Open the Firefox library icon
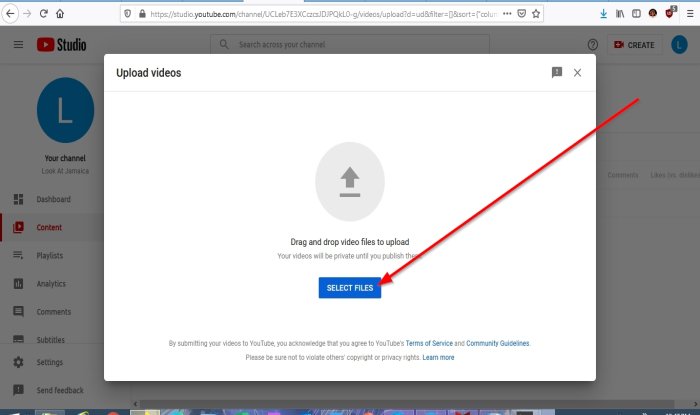 point(620,14)
